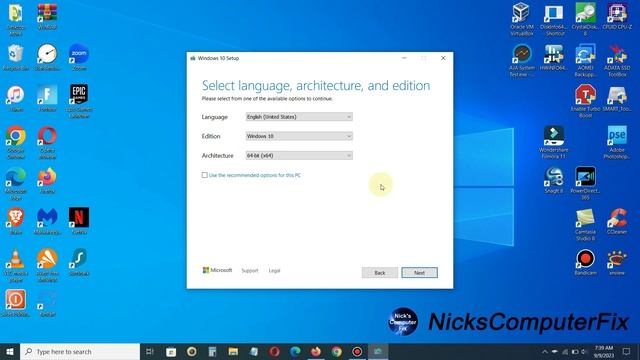This screenshot has width=640, height=360.
Task: Expand the Edition dropdown showing Windows 10
Action: pos(299,136)
